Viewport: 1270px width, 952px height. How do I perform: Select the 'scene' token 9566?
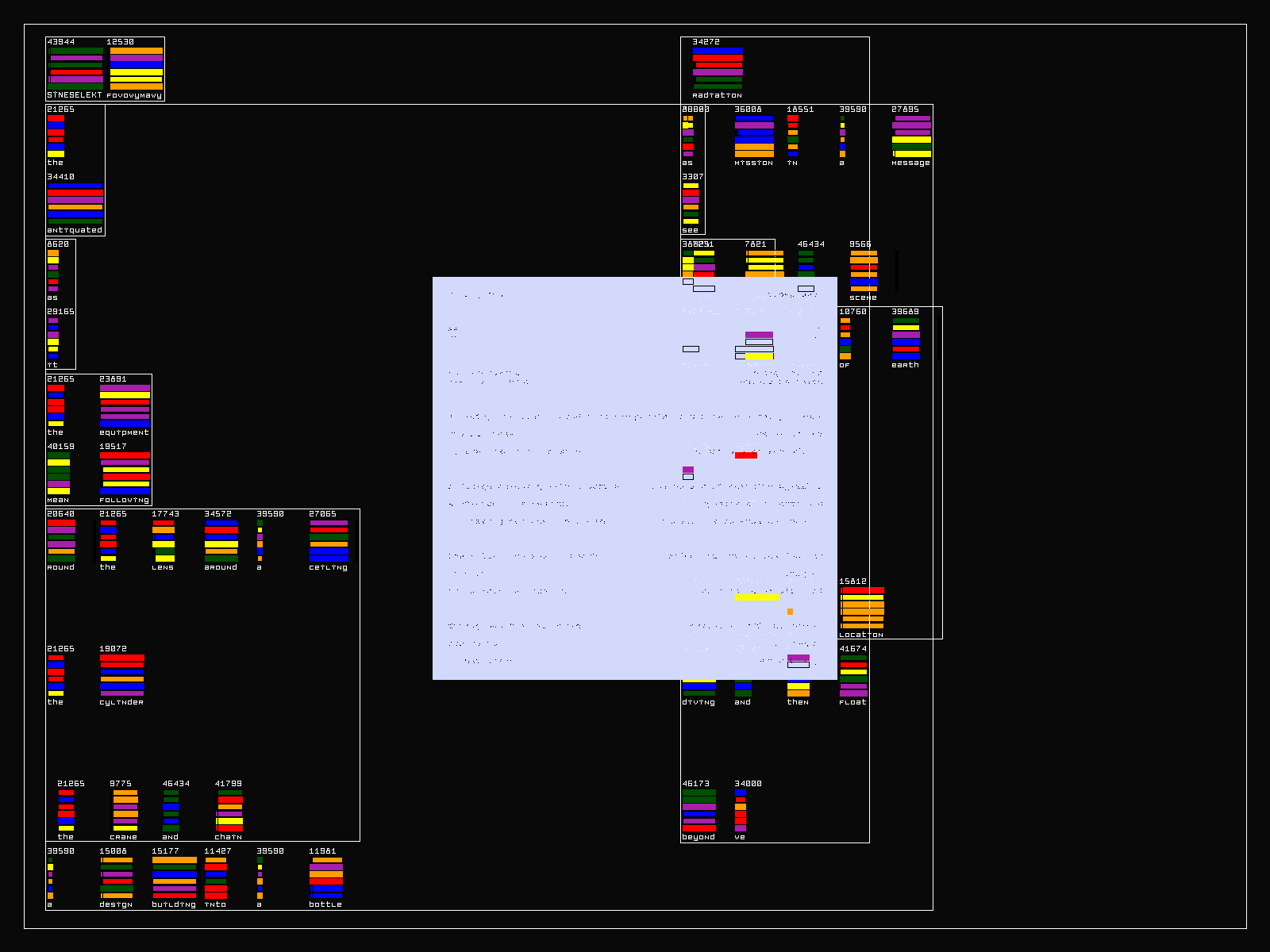(864, 271)
